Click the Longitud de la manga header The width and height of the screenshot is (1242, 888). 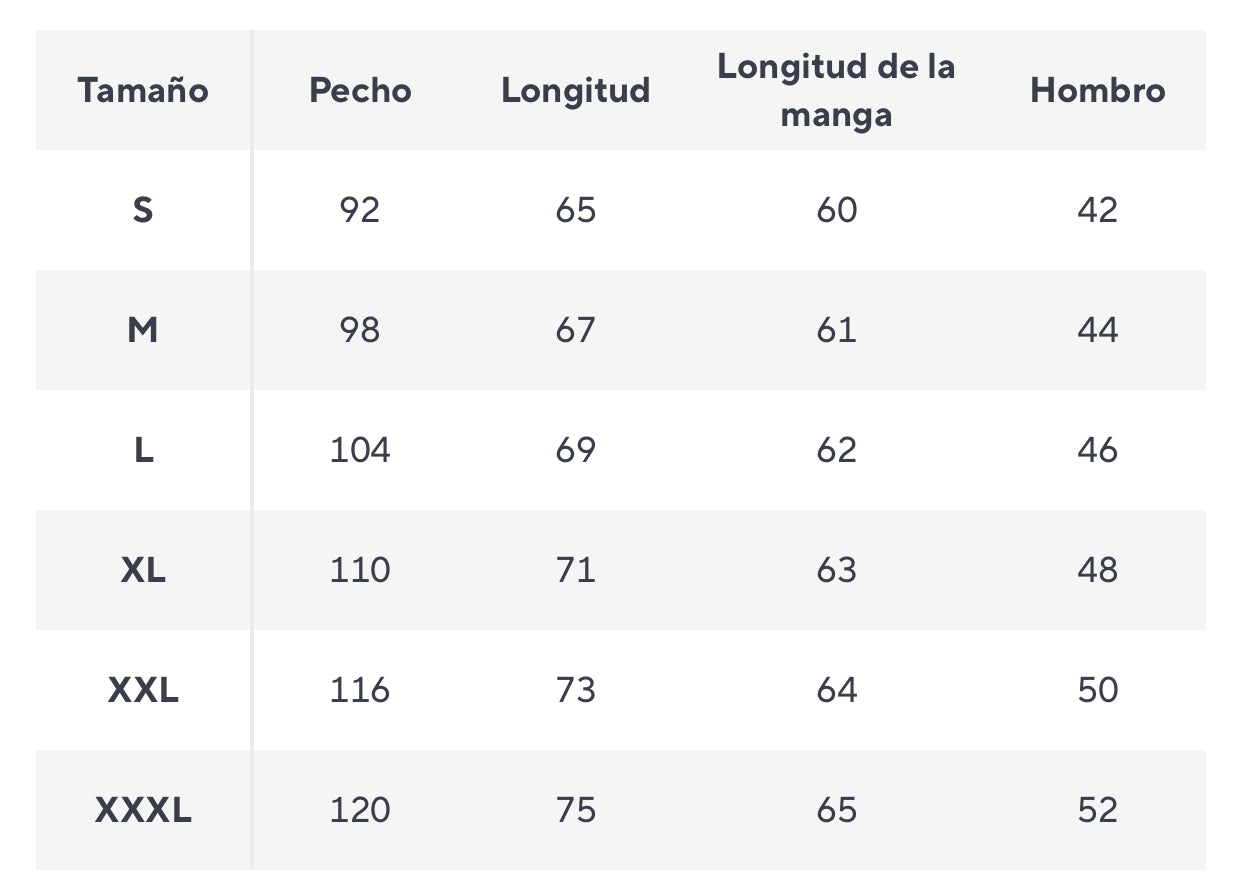coord(836,90)
